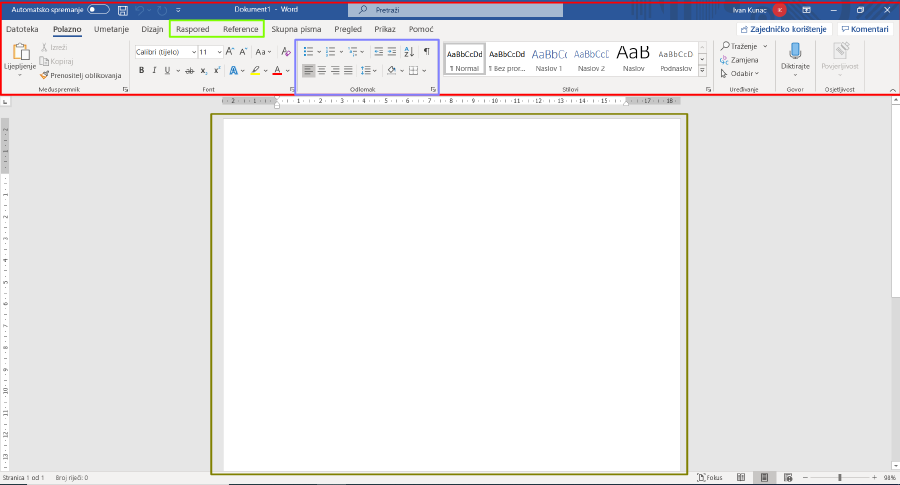The height and width of the screenshot is (485, 900).
Task: Apply italic formatting
Action: click(153, 71)
